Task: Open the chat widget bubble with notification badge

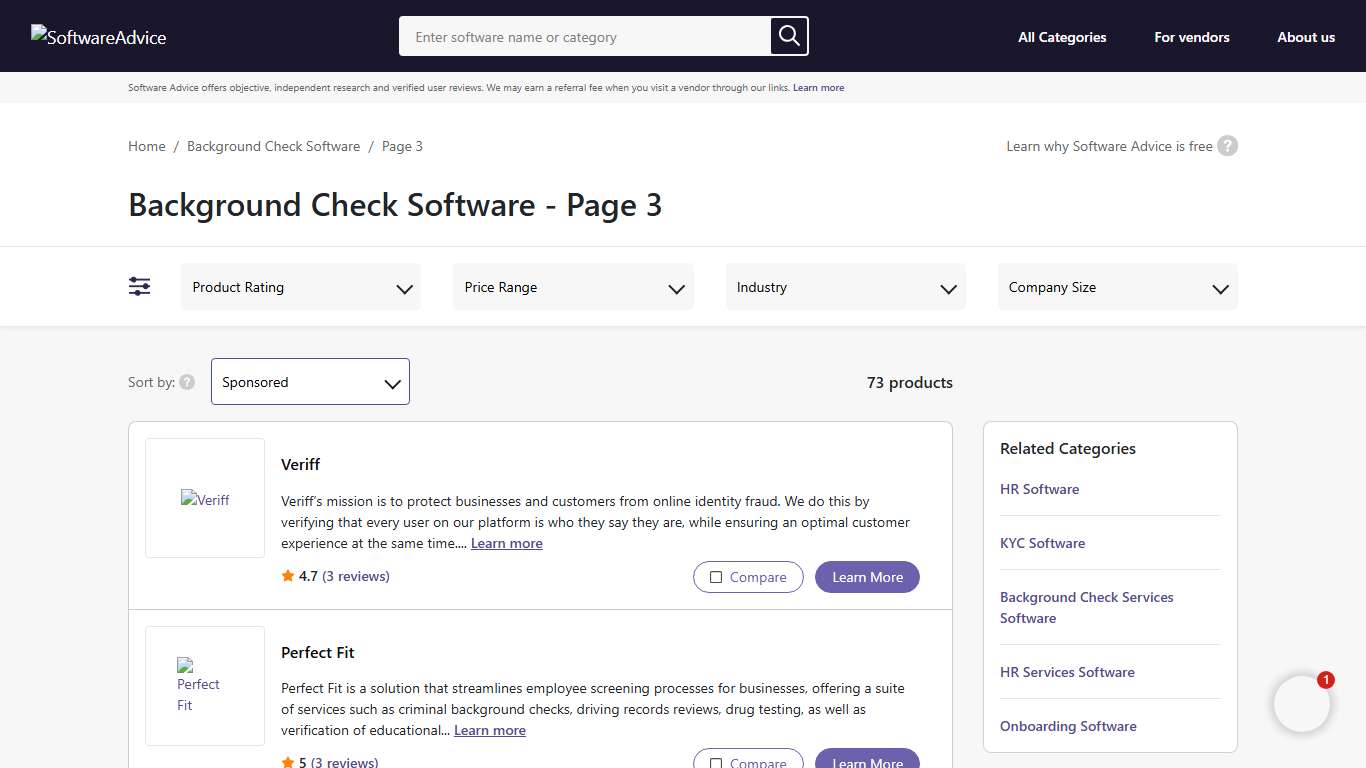Action: click(x=1301, y=703)
